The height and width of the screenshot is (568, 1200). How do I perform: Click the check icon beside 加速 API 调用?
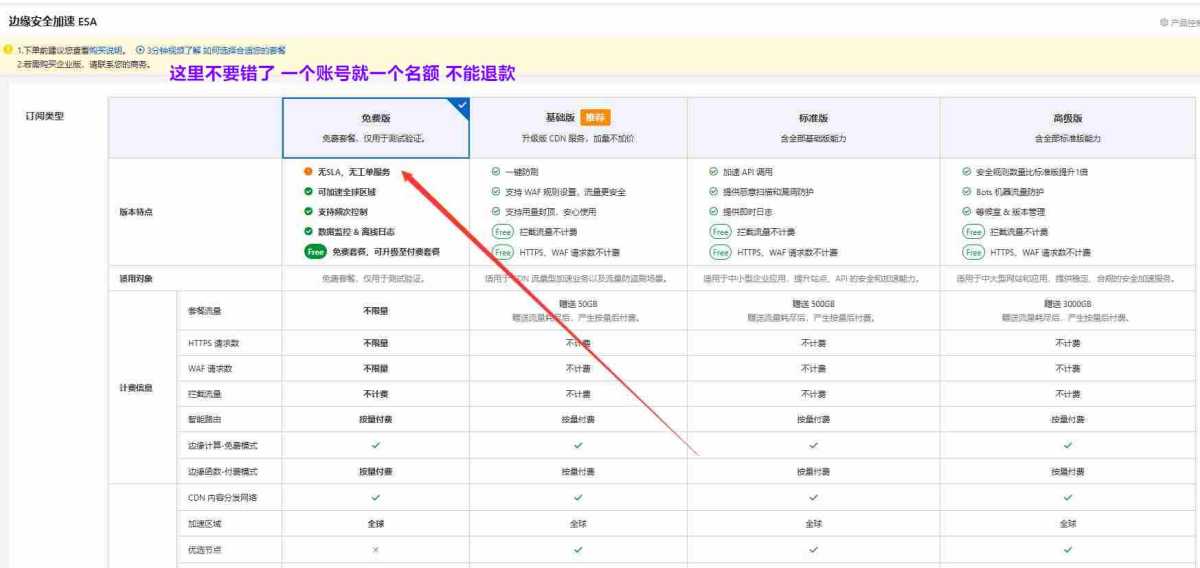coord(713,172)
